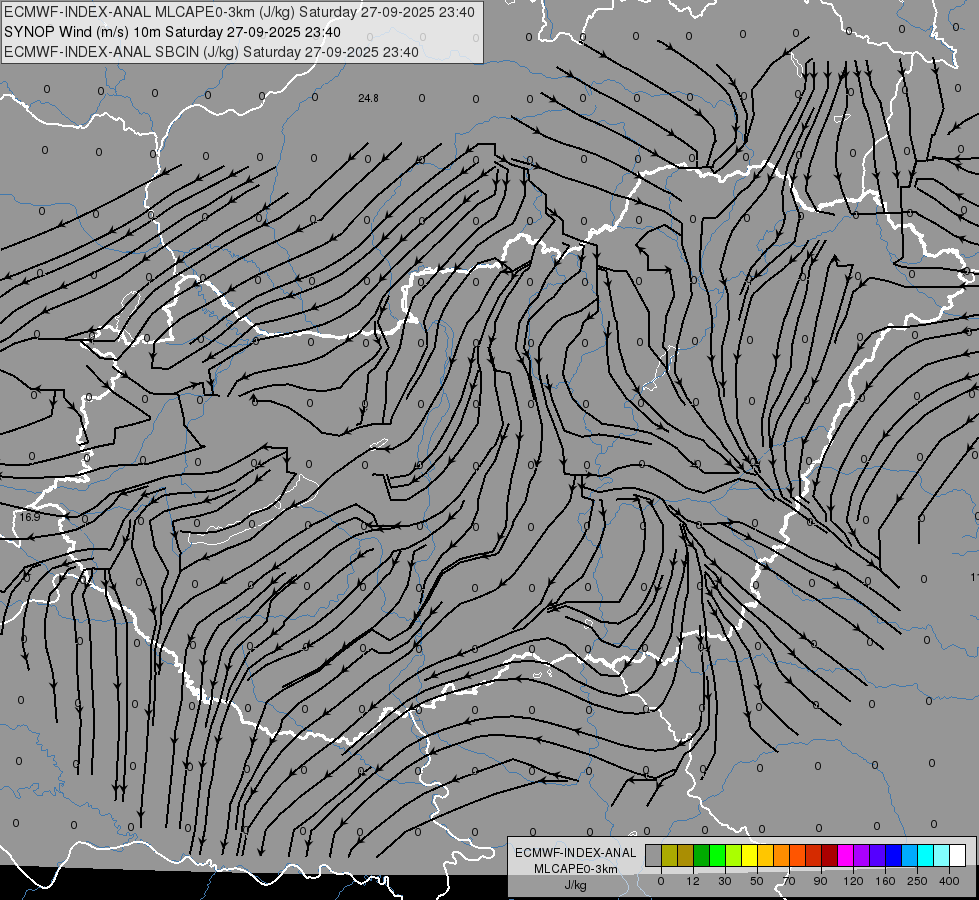Select the magenta legend swatch

pos(846,855)
